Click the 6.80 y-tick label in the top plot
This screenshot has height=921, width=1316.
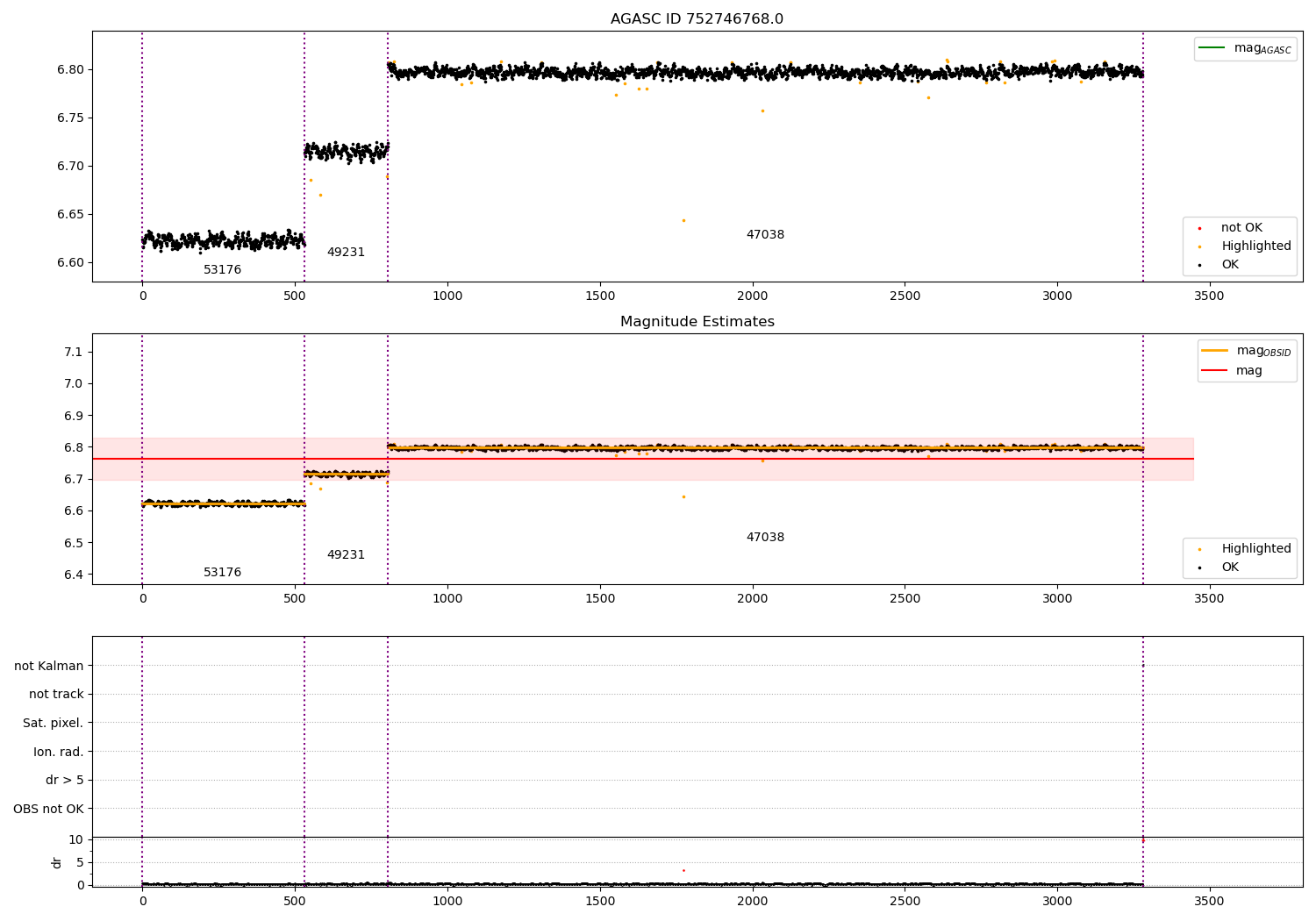(70, 70)
